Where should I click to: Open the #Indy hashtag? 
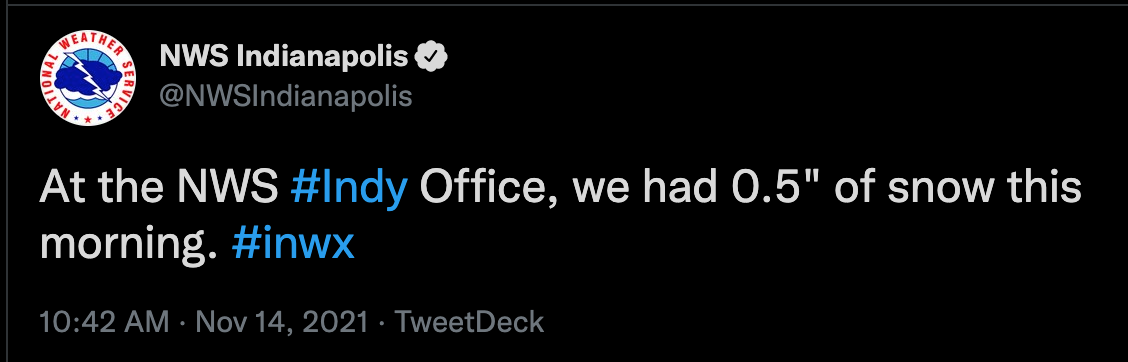click(x=350, y=190)
